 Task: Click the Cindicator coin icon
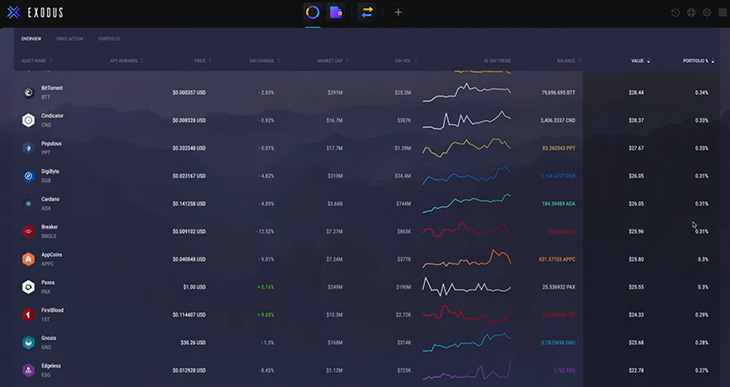(x=28, y=120)
